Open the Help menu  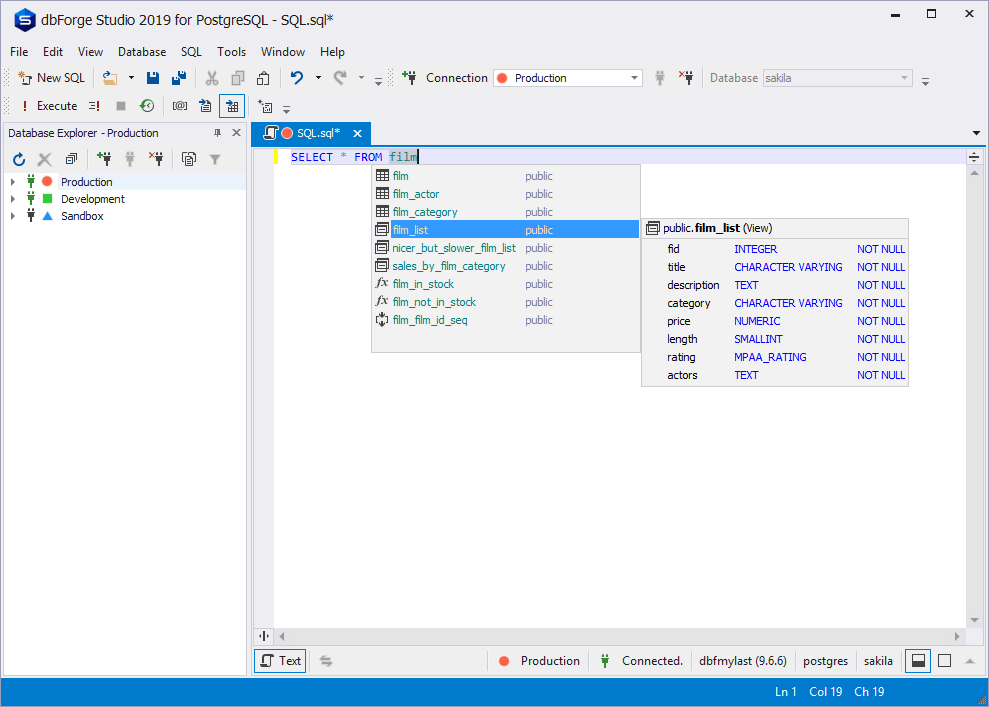click(x=332, y=52)
